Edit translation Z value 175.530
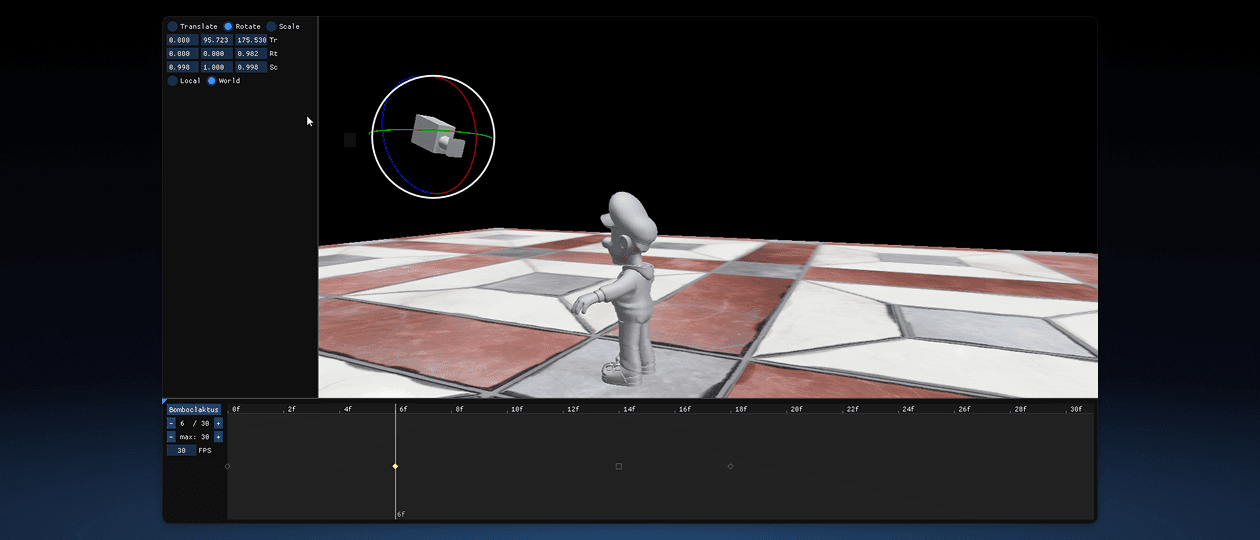This screenshot has width=1260, height=540. [x=251, y=40]
